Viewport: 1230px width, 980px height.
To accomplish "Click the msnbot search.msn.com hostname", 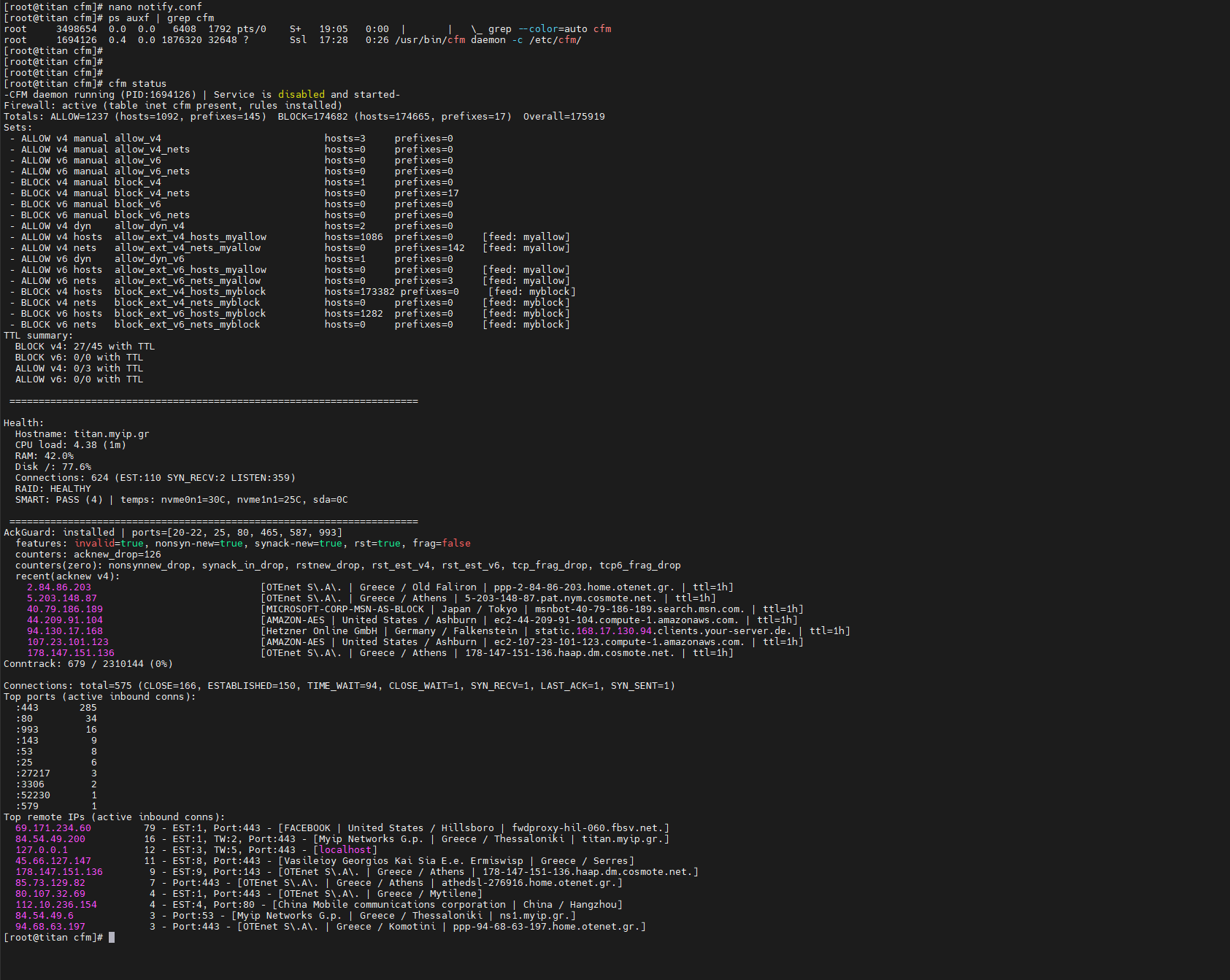I will pyautogui.click(x=639, y=609).
